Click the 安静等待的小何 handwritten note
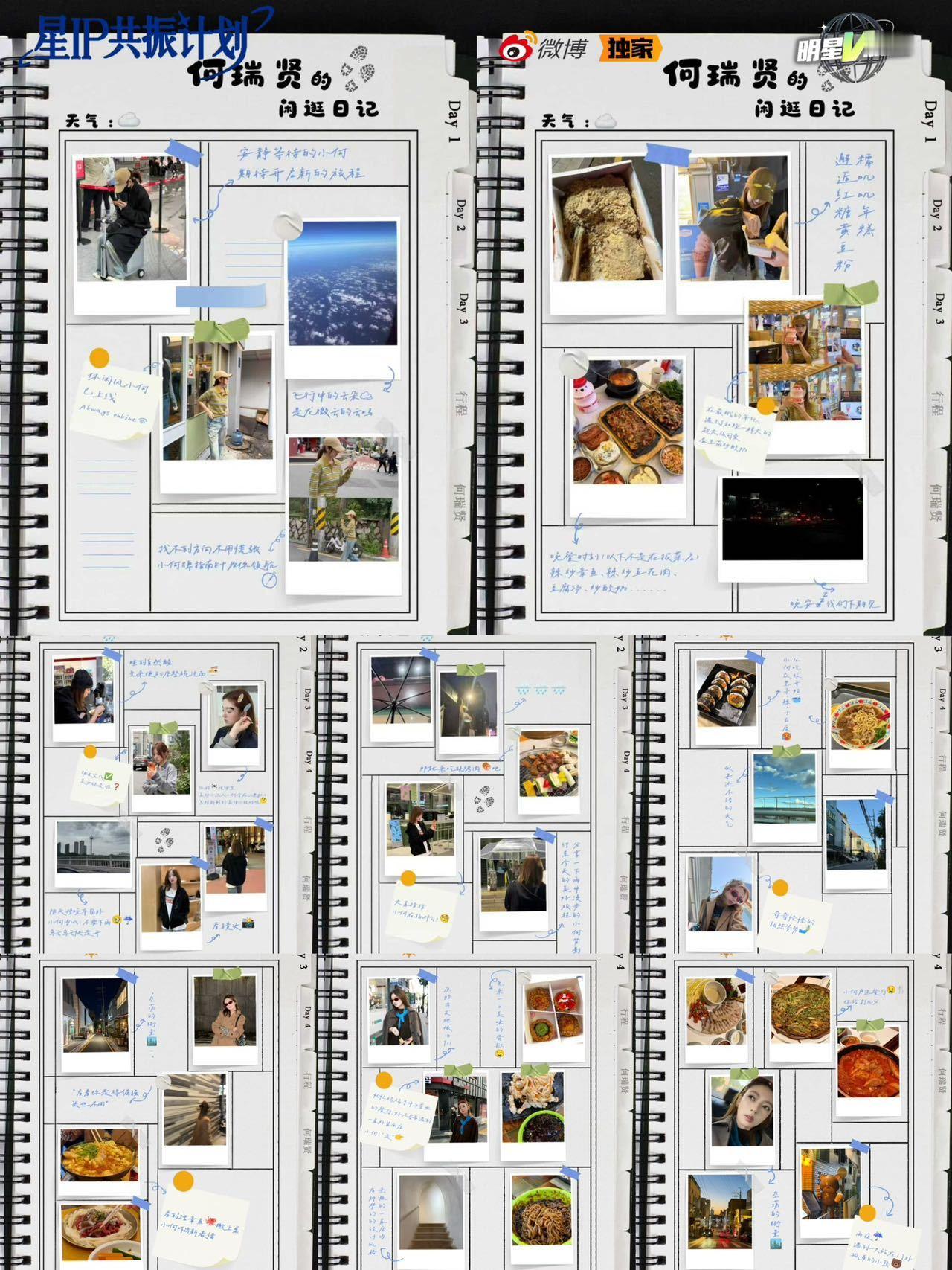This screenshot has height=1270, width=952. coord(301,163)
